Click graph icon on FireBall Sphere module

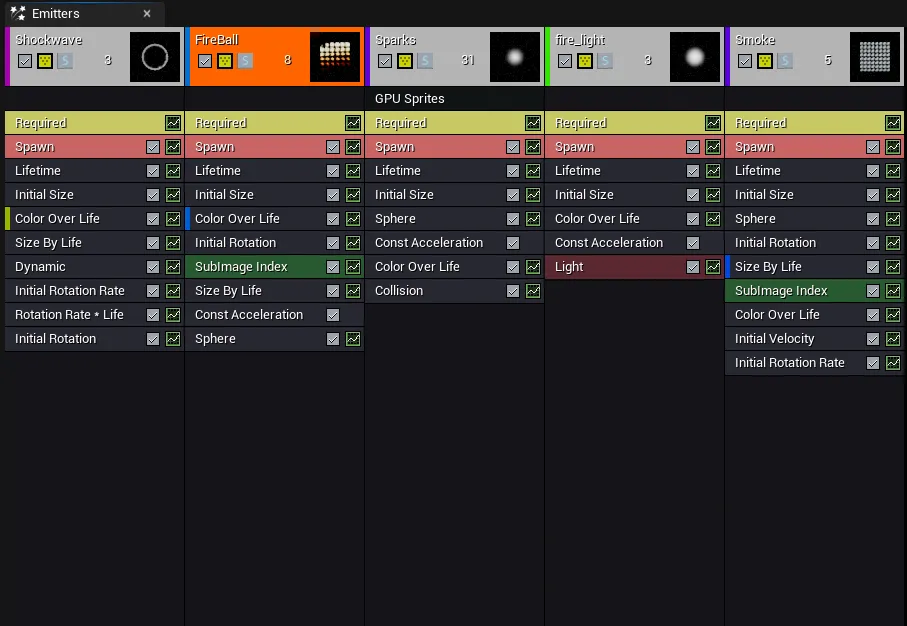click(x=353, y=338)
